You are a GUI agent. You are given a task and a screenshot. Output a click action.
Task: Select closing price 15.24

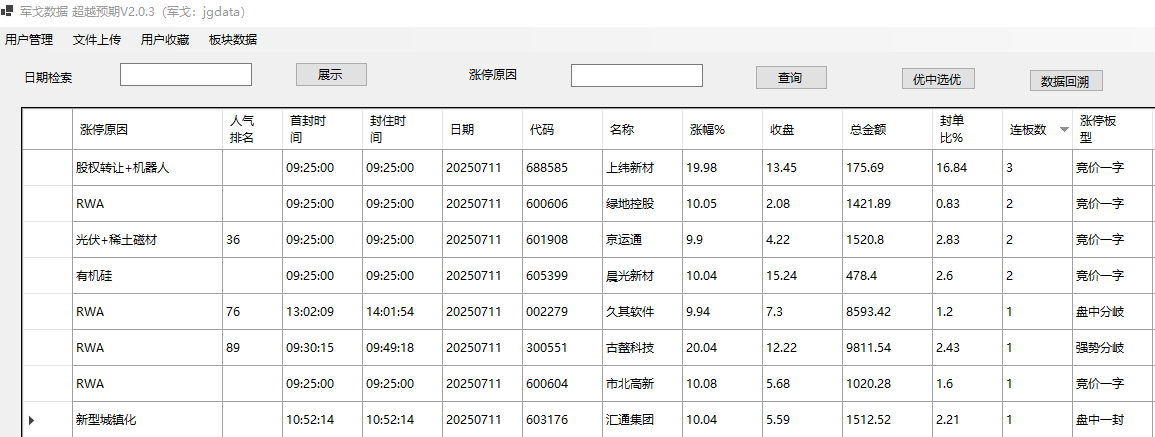tap(803, 276)
